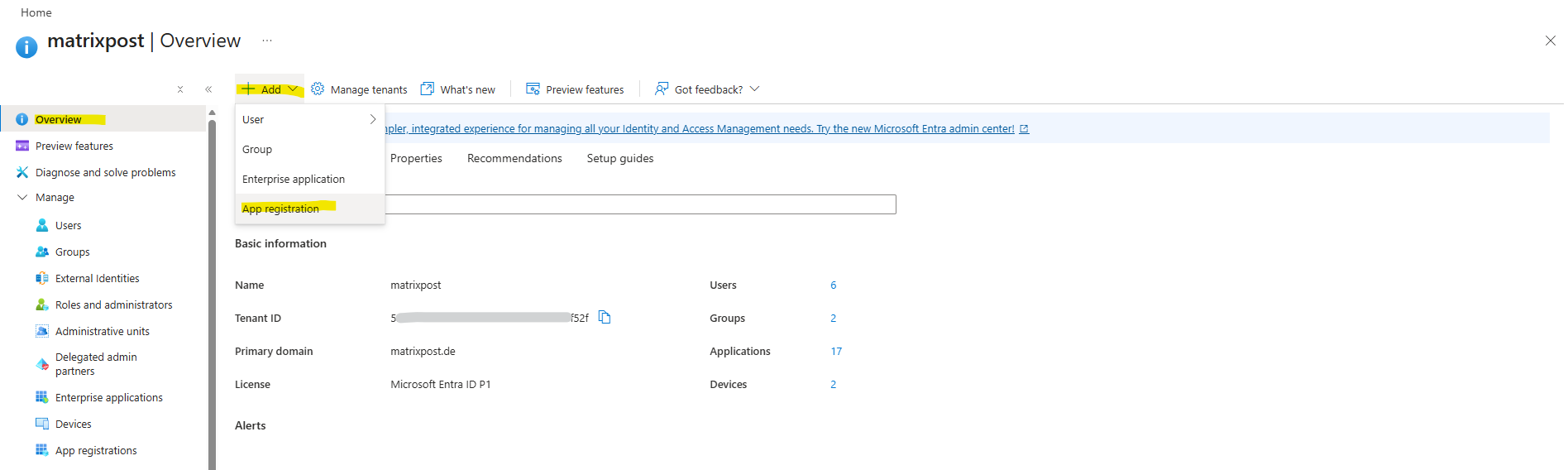Click the External Identities sidebar icon
Image resolution: width=1568 pixels, height=470 pixels.
pyautogui.click(x=42, y=278)
